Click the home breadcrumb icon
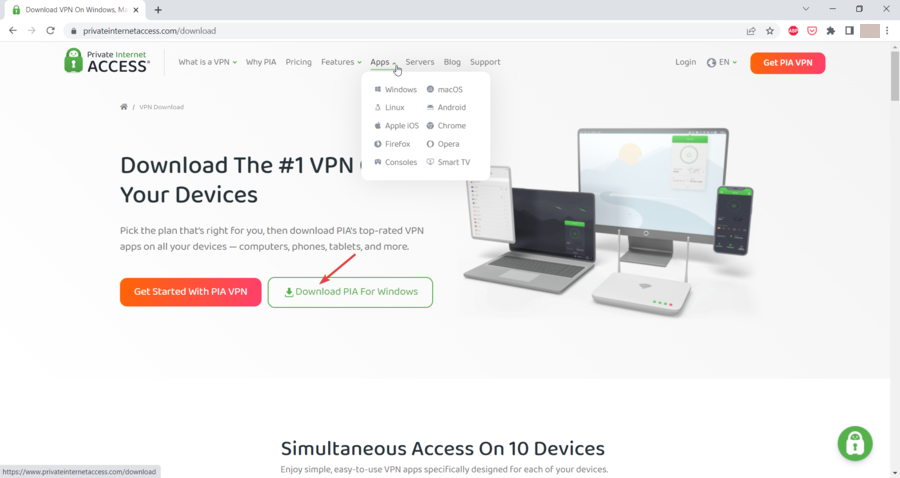This screenshot has height=478, width=900. [123, 107]
